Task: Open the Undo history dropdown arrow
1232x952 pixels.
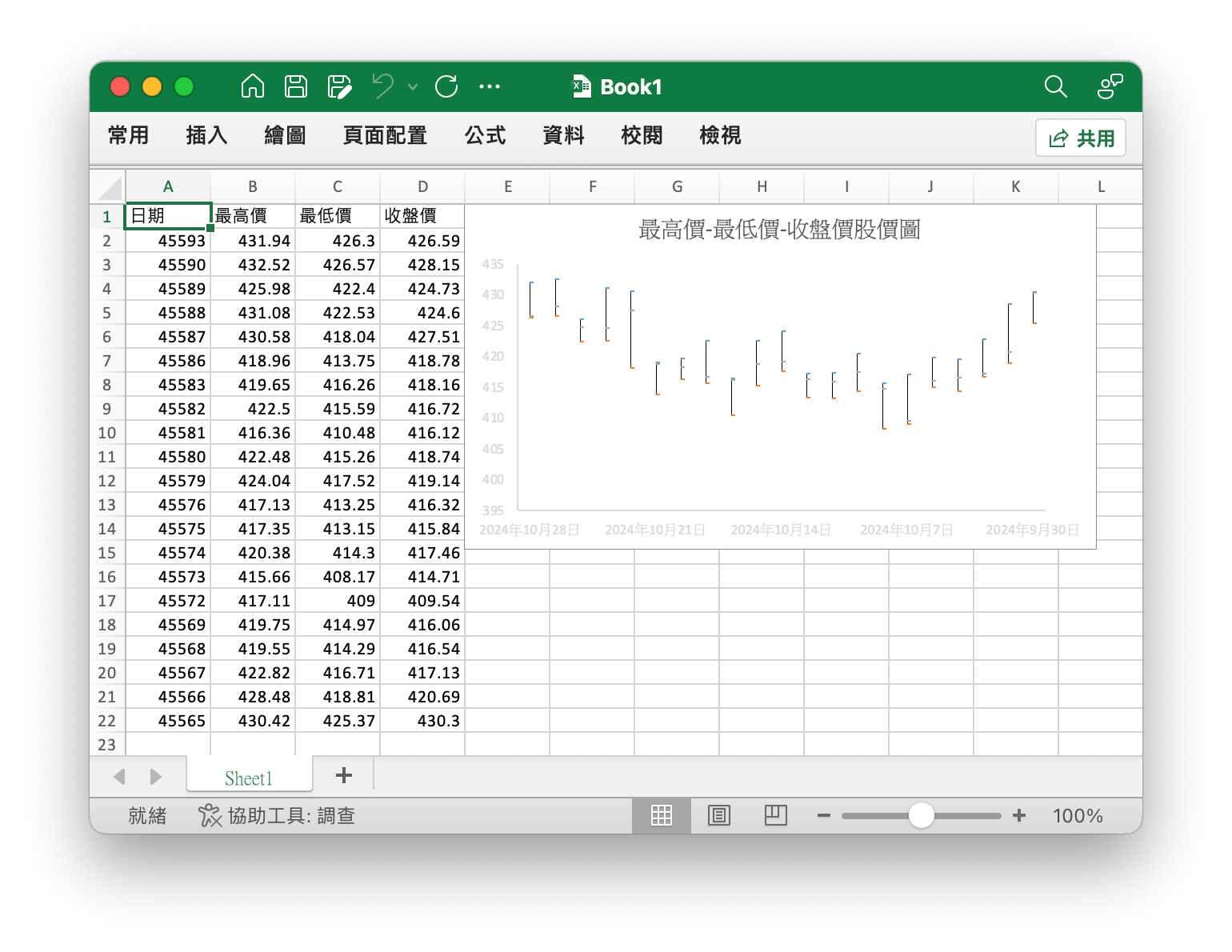Action: point(413,86)
